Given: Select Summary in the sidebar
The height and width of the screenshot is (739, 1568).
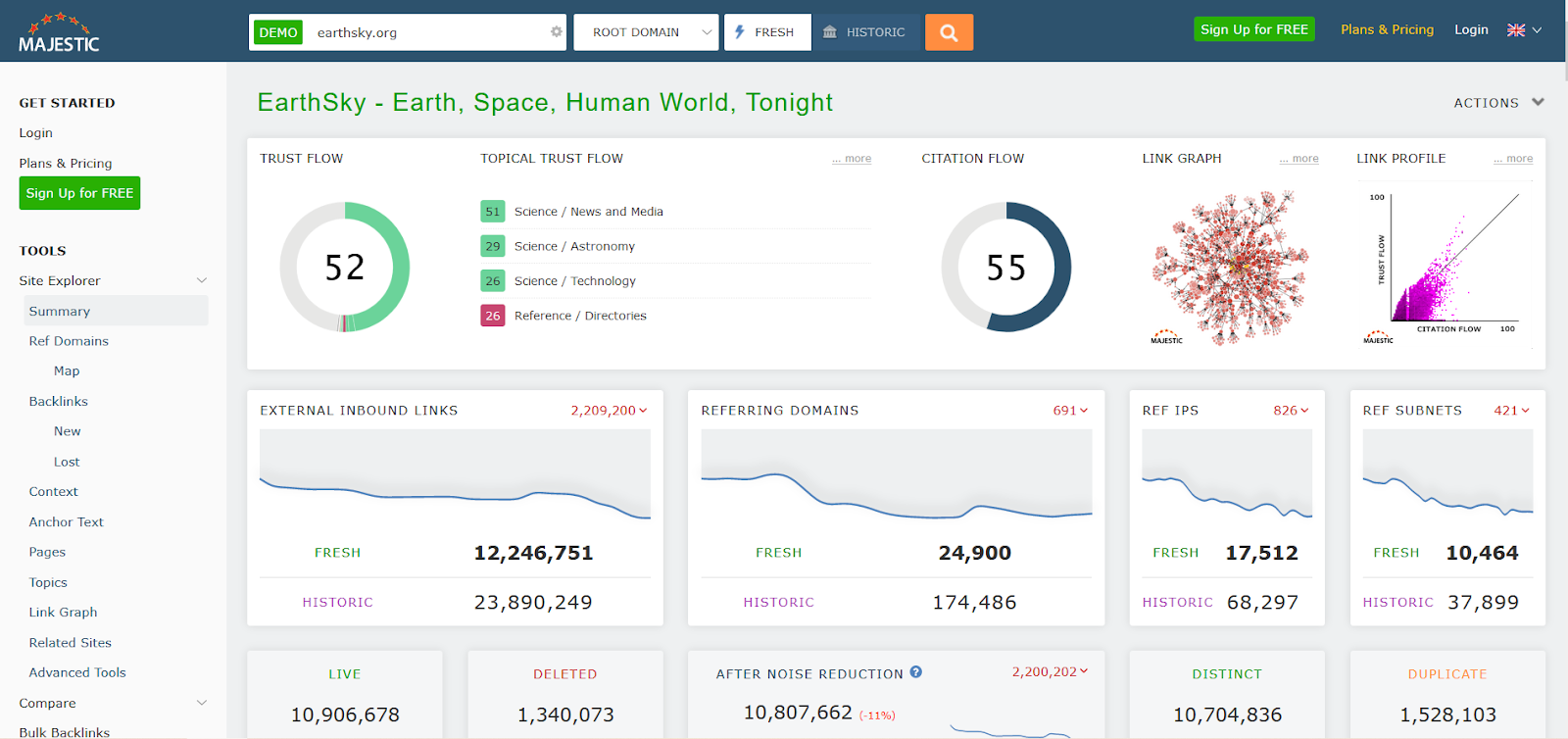Looking at the screenshot, I should [x=116, y=311].
